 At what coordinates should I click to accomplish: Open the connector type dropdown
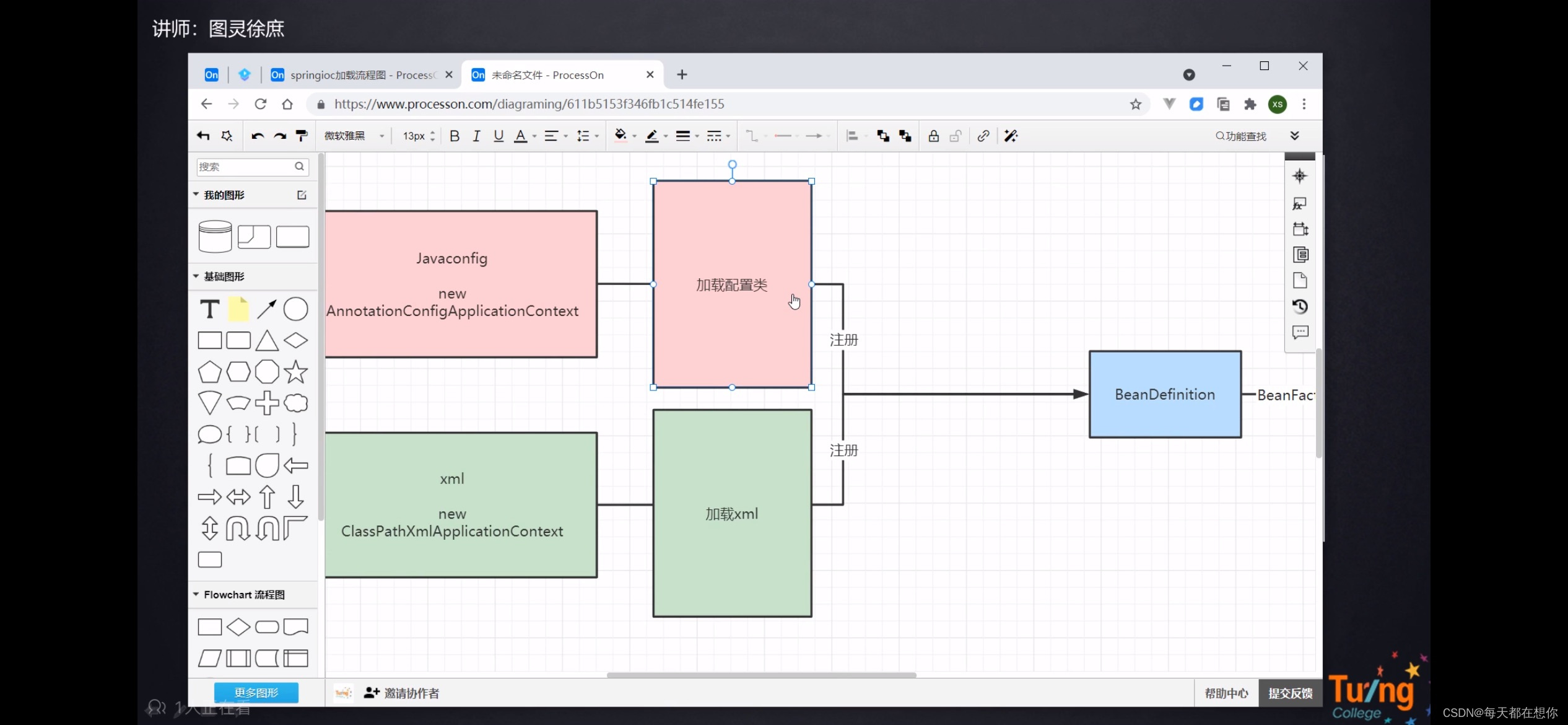click(756, 136)
